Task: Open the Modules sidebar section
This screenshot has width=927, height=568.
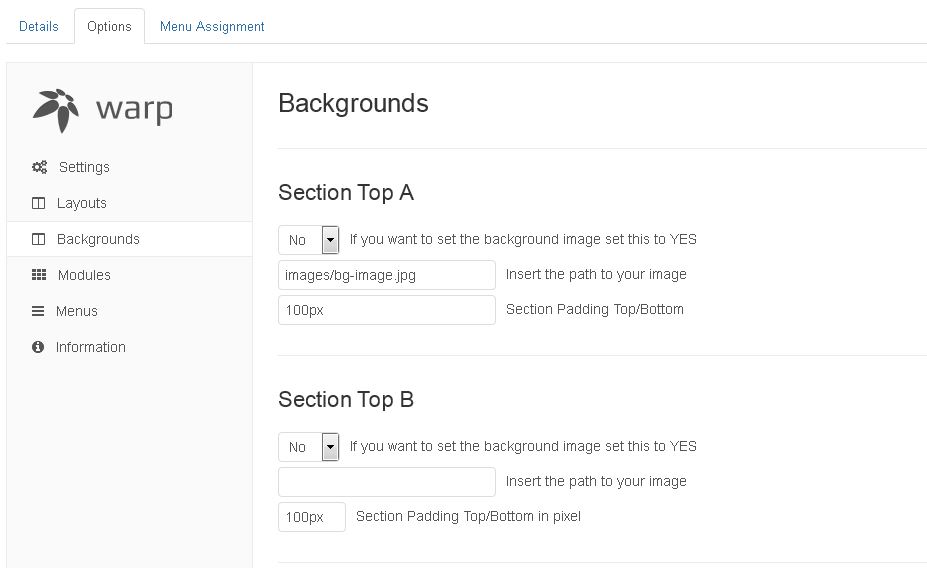Action: [x=84, y=275]
